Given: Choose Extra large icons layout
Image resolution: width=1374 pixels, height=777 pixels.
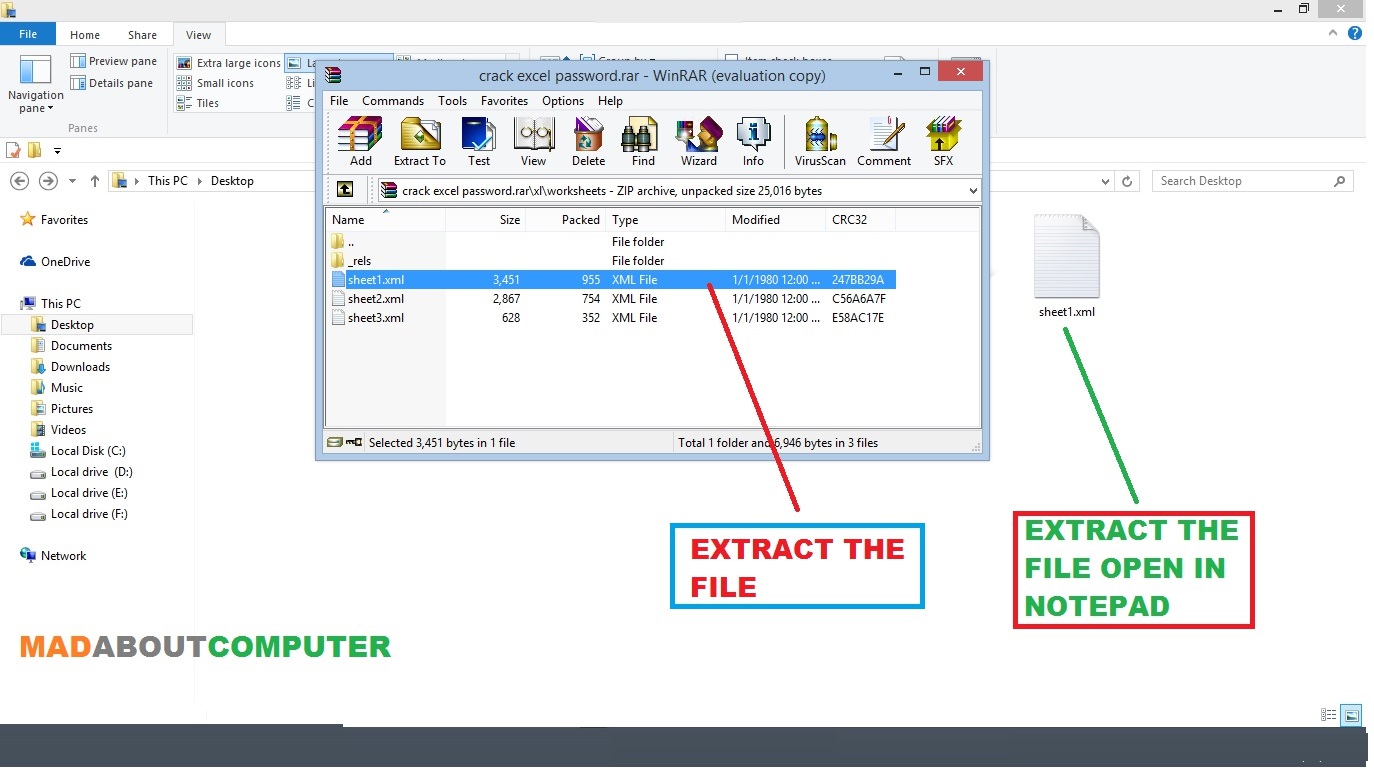Looking at the screenshot, I should pos(229,63).
